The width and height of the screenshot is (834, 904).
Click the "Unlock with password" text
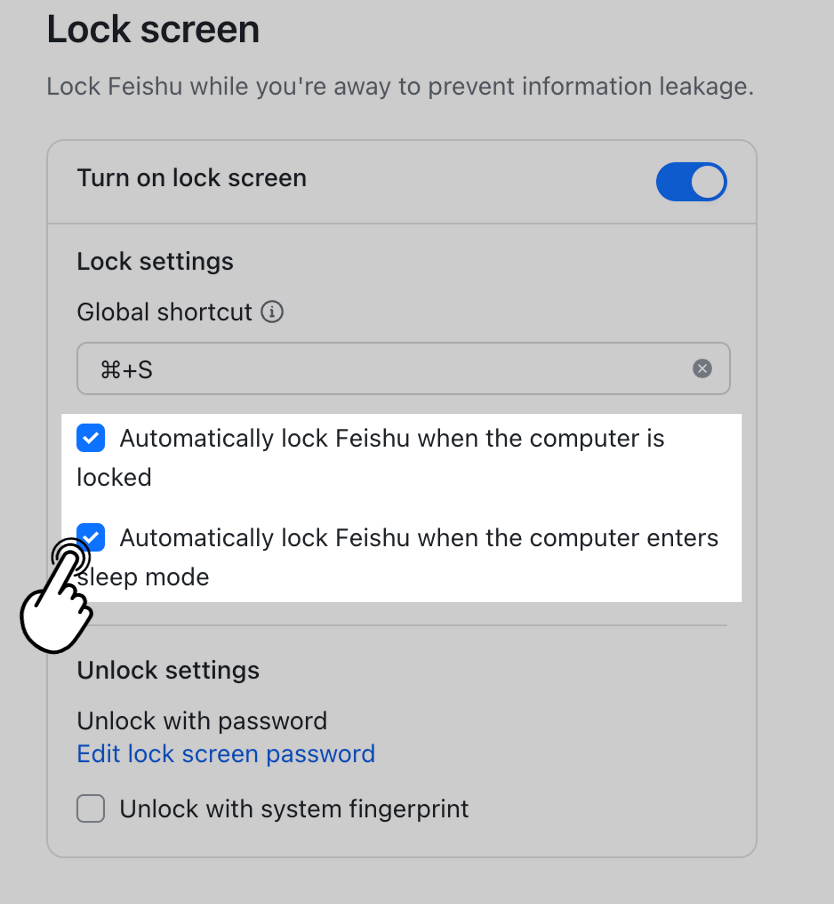pyautogui.click(x=202, y=721)
